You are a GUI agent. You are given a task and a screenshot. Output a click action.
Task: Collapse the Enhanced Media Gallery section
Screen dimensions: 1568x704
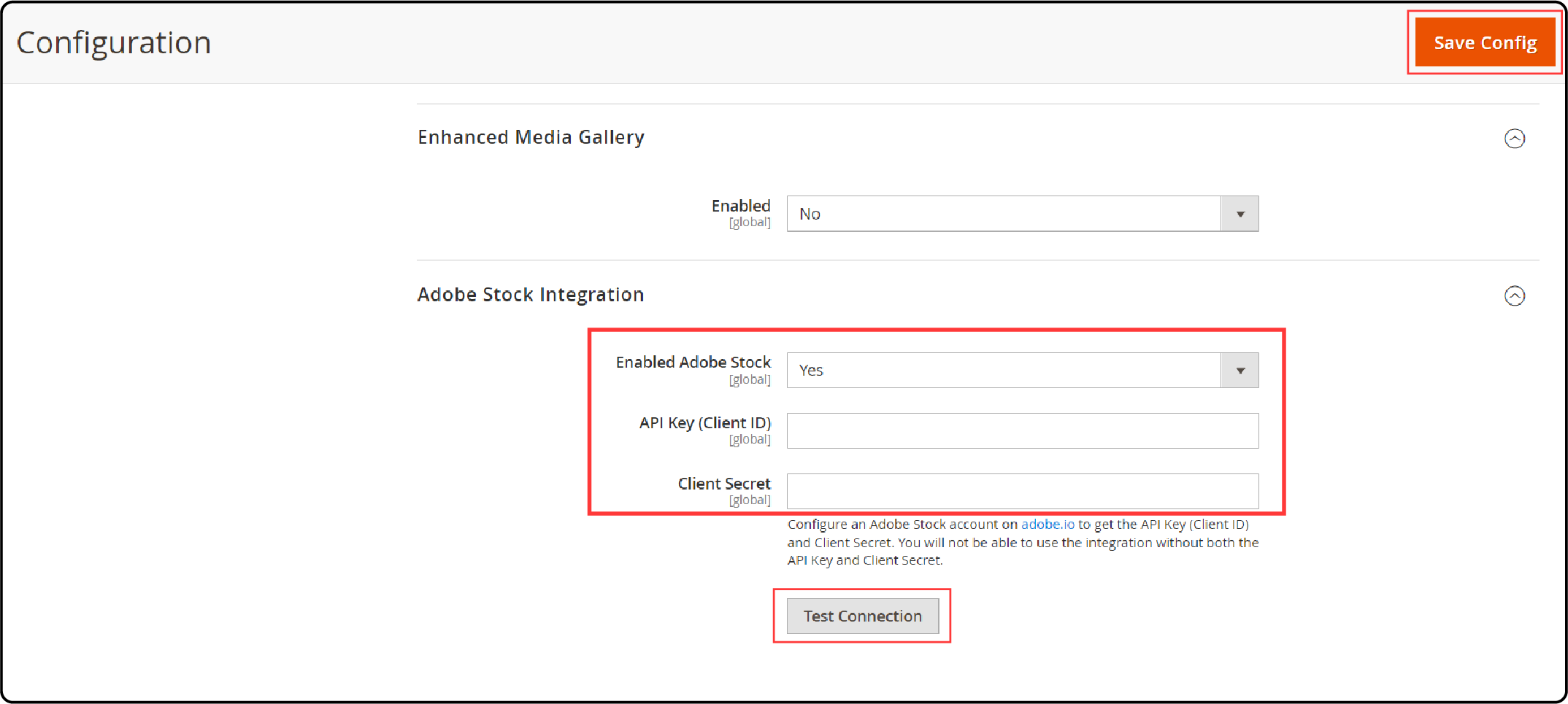point(1515,139)
